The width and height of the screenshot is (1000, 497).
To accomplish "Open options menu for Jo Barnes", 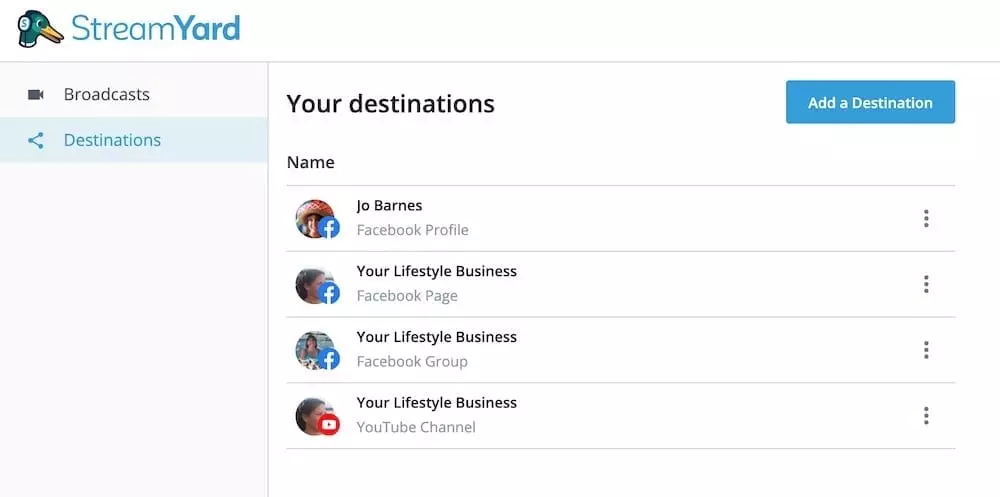I will [x=926, y=218].
